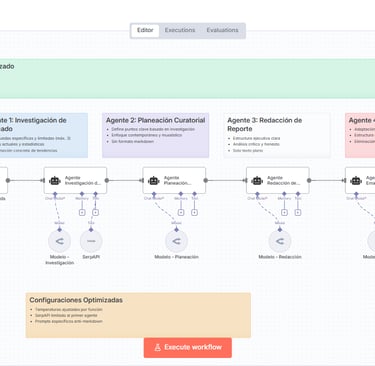
Task: Add memory to Agente Redacción via plus
Action: tap(284, 212)
